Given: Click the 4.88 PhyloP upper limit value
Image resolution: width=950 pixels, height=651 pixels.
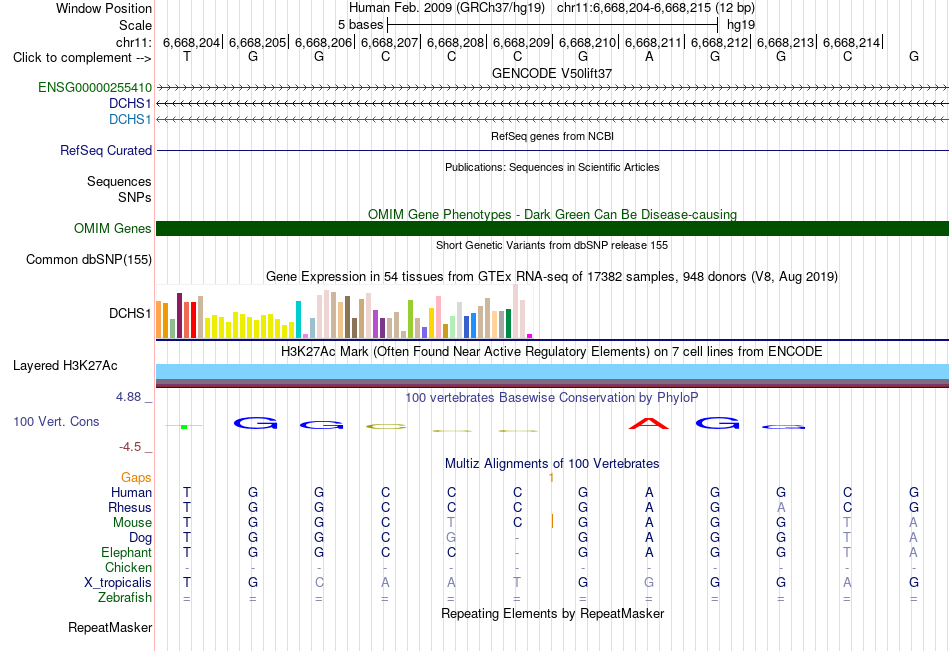Looking at the screenshot, I should (128, 397).
